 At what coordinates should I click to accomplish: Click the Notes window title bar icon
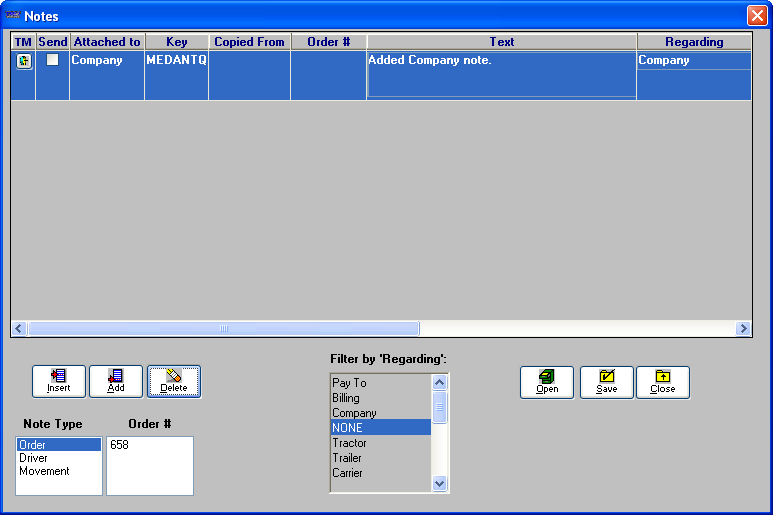click(12, 16)
